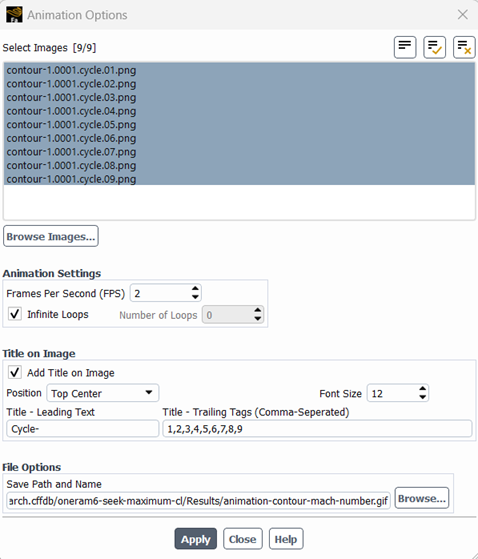This screenshot has width=478, height=559.
Task: Decrease Font Size with down arrow
Action: pos(423,397)
